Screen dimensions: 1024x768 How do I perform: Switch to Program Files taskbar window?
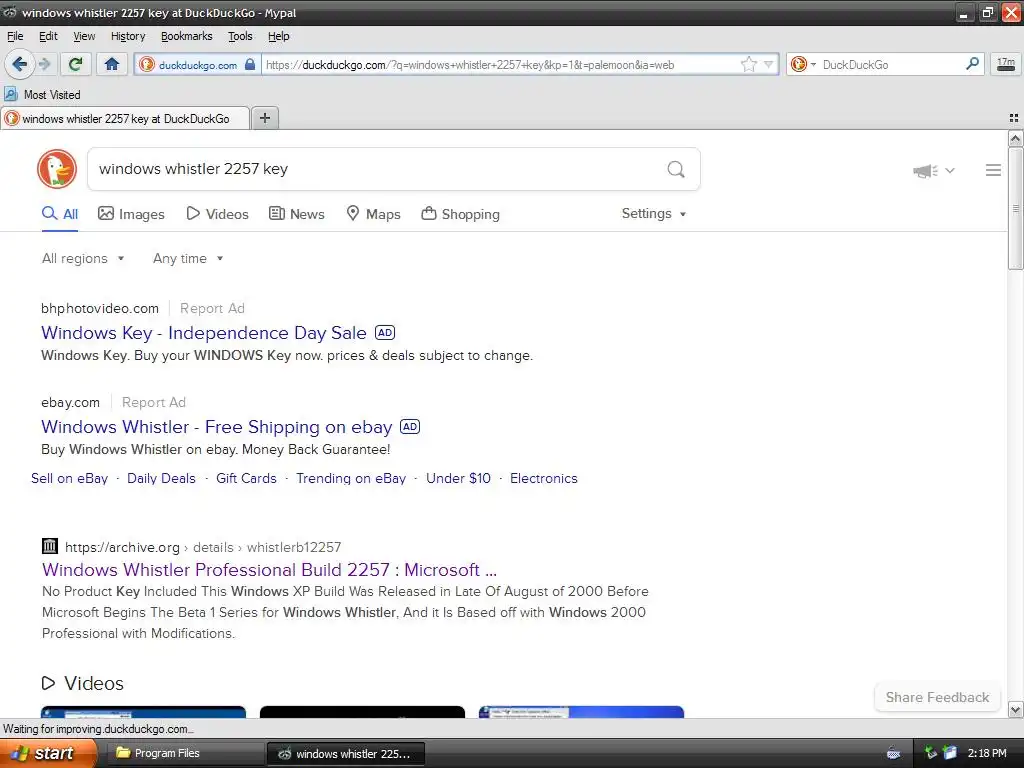184,754
